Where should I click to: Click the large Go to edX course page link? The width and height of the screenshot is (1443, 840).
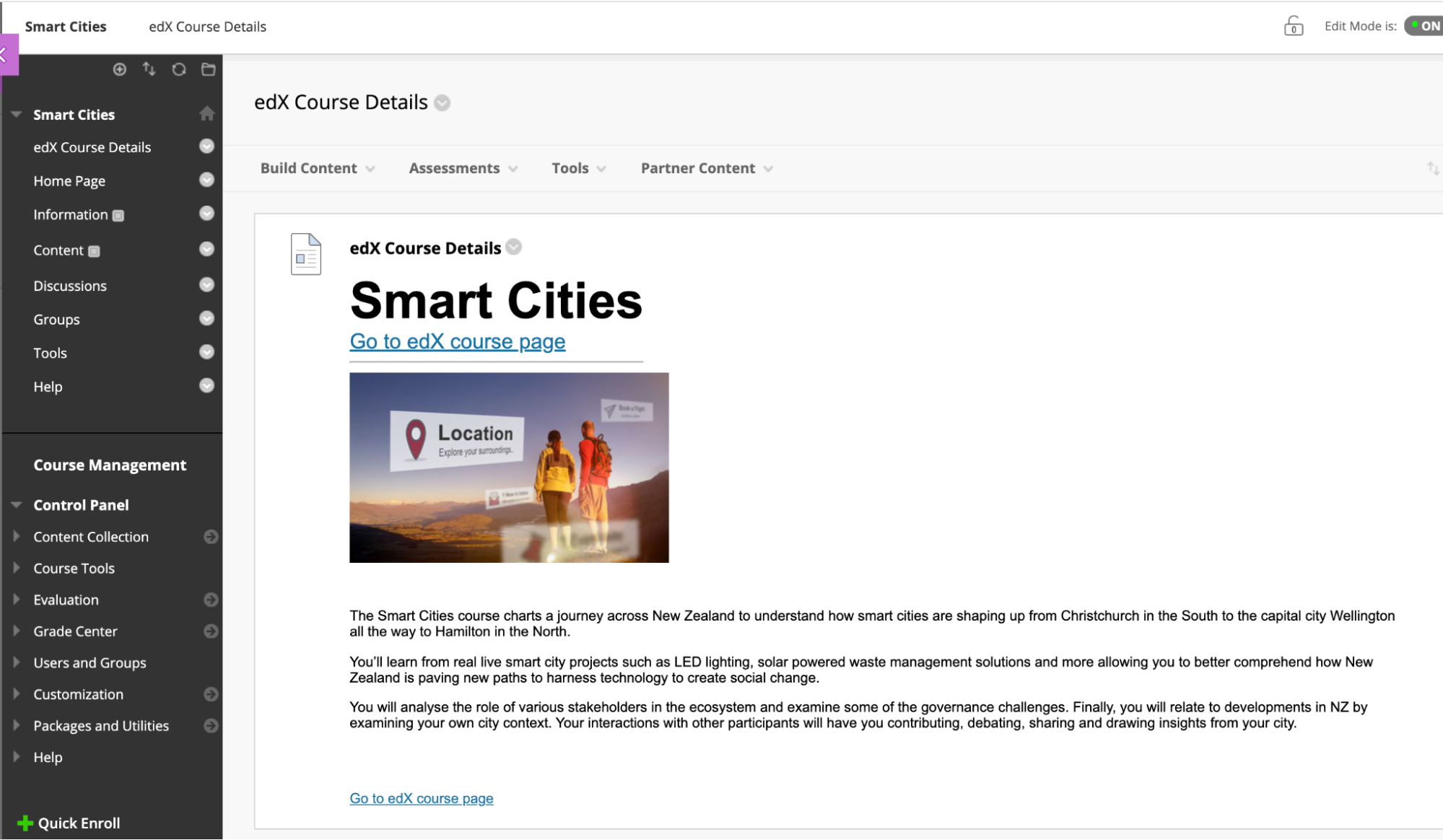(457, 341)
